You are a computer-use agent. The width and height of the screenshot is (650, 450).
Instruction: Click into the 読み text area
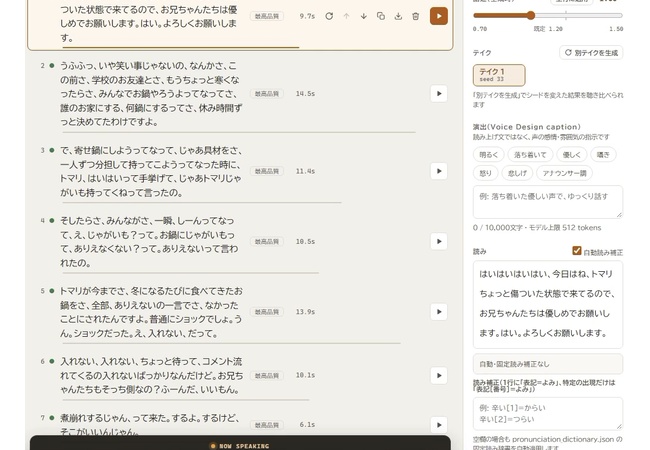548,304
